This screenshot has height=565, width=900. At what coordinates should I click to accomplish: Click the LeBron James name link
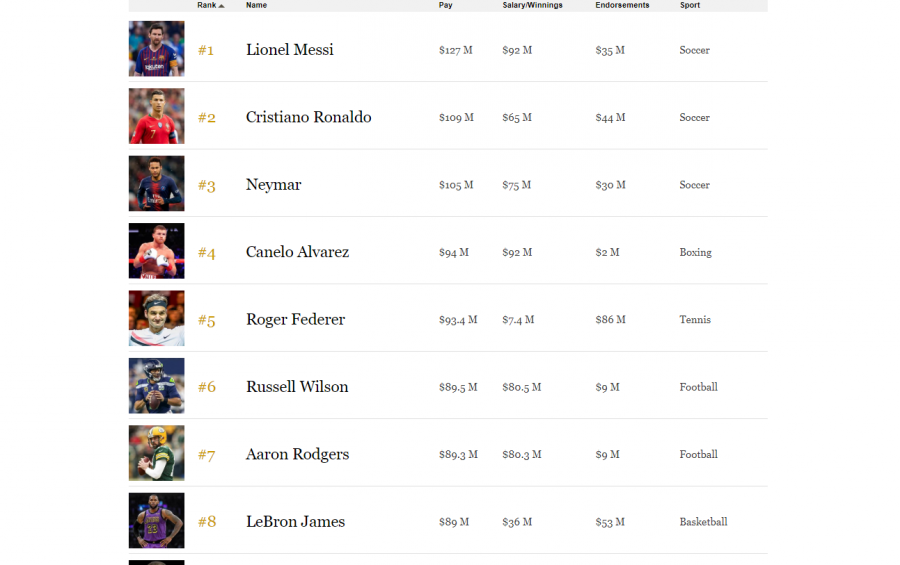coord(295,522)
